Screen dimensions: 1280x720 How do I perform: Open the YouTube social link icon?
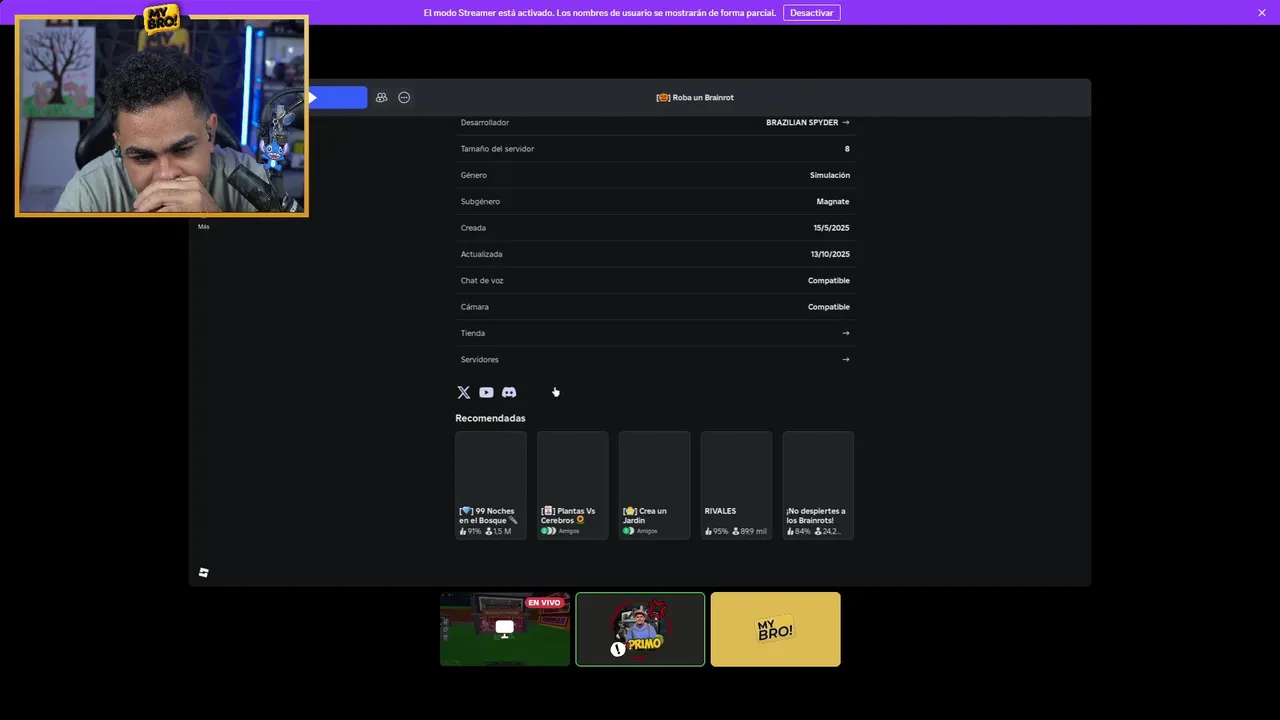[x=486, y=393]
